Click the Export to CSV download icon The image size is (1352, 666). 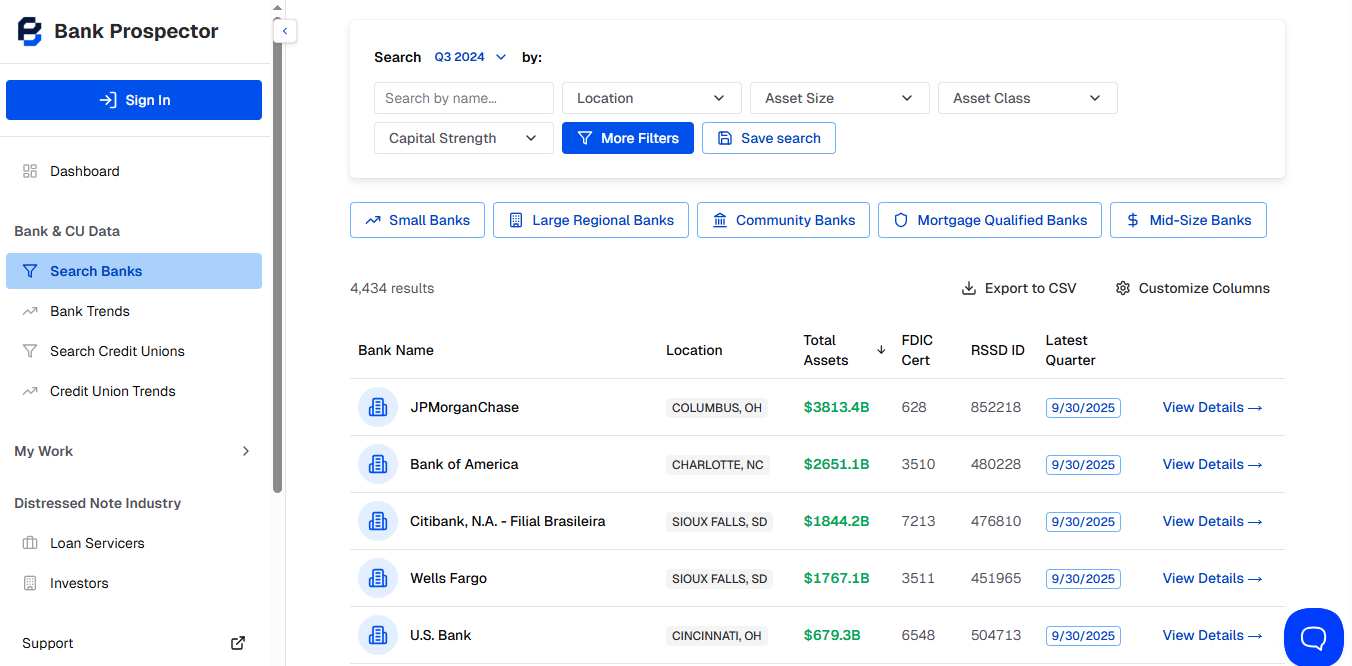click(968, 288)
